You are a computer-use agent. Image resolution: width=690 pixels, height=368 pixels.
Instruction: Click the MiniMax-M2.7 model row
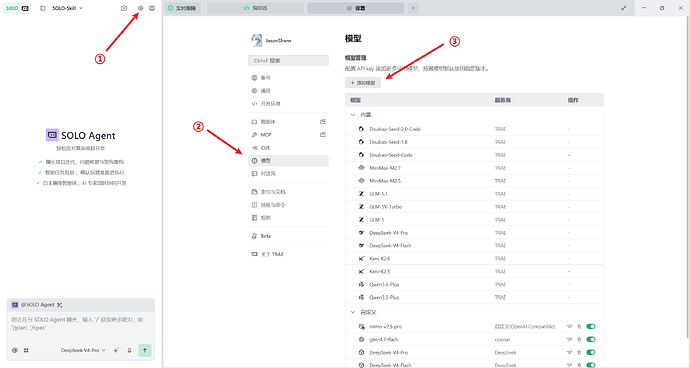tap(474, 168)
